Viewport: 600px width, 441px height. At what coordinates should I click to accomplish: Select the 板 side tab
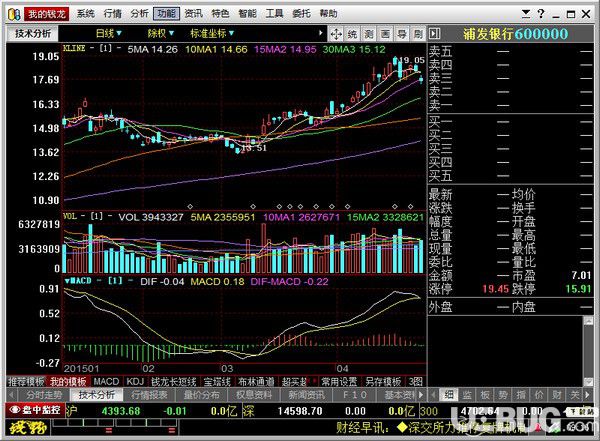pos(485,395)
